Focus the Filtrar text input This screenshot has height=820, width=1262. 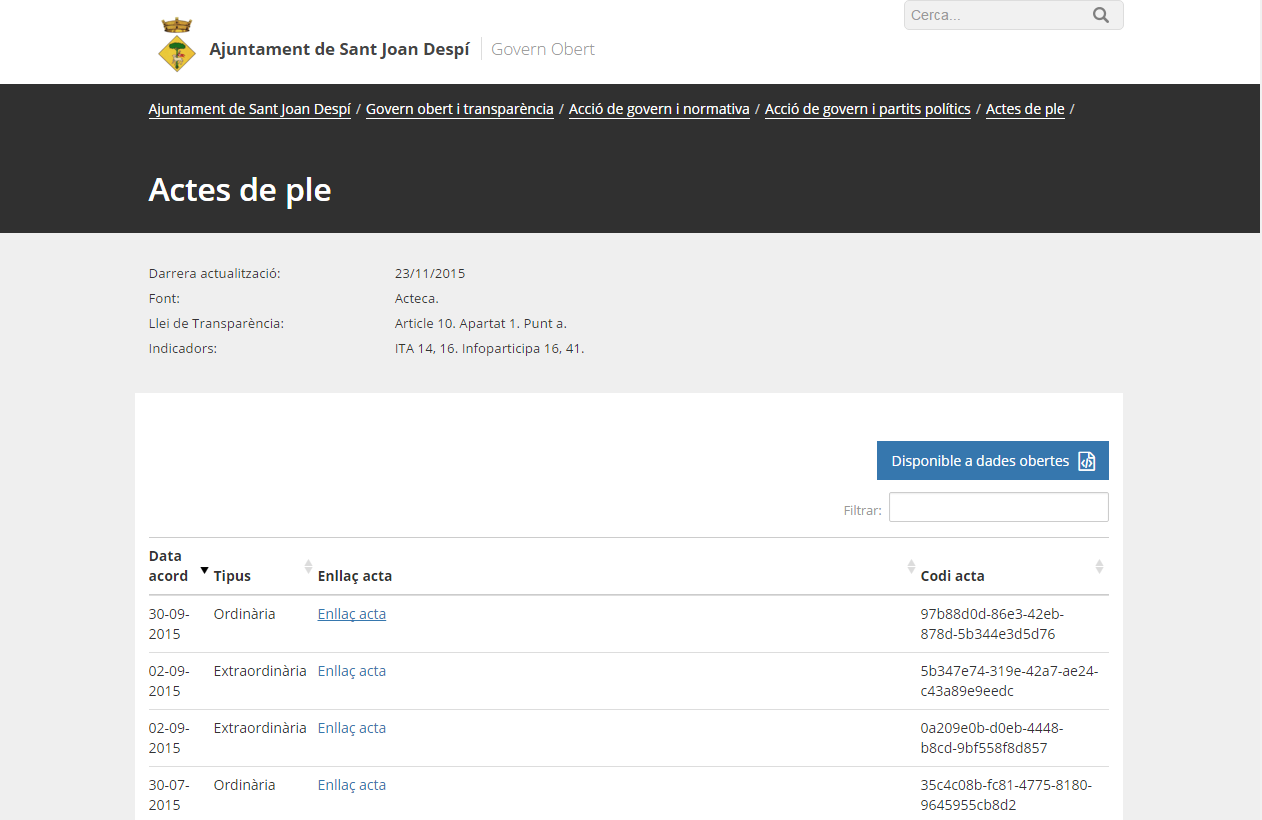998,507
